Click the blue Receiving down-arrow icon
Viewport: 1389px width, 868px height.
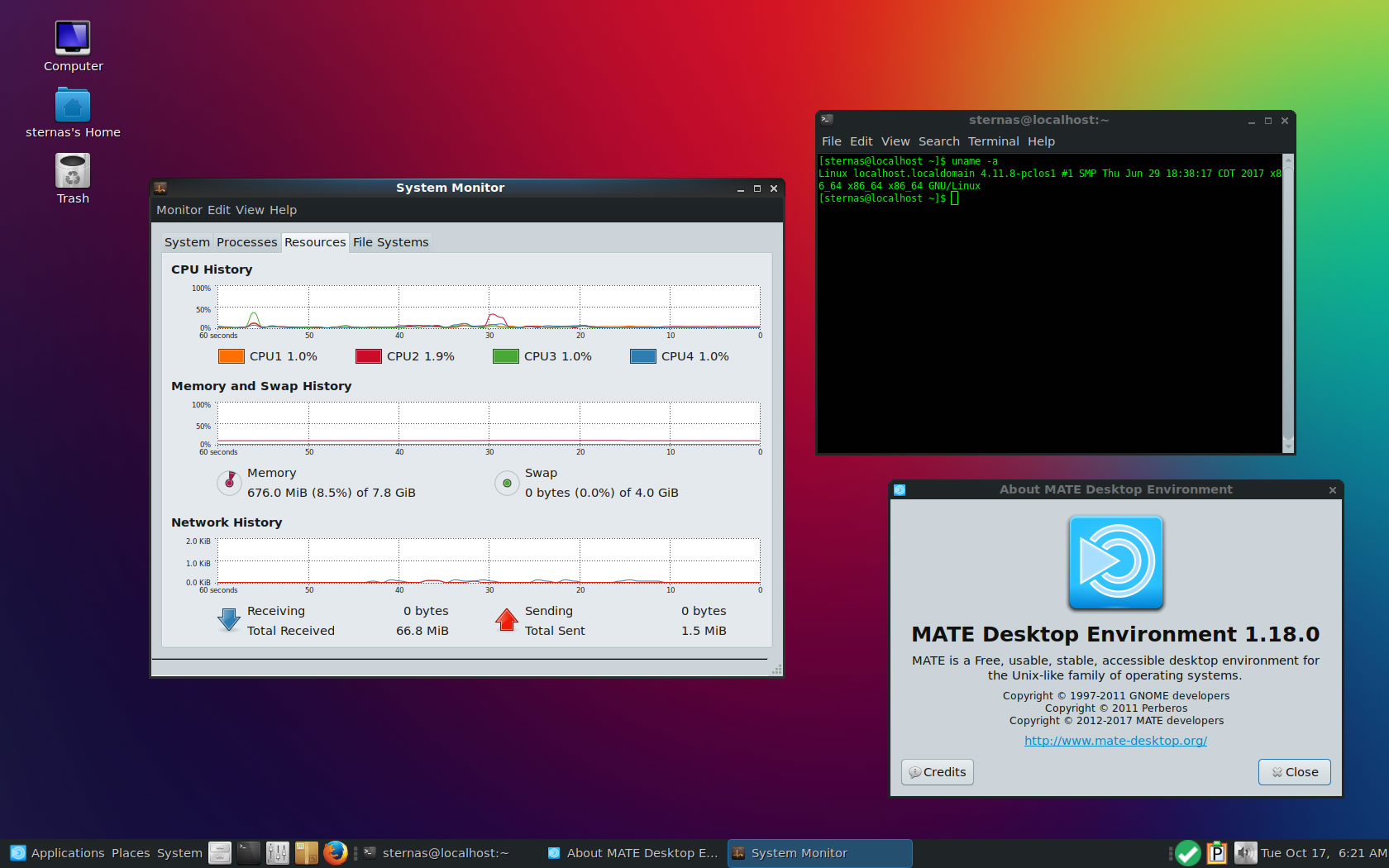(229, 620)
